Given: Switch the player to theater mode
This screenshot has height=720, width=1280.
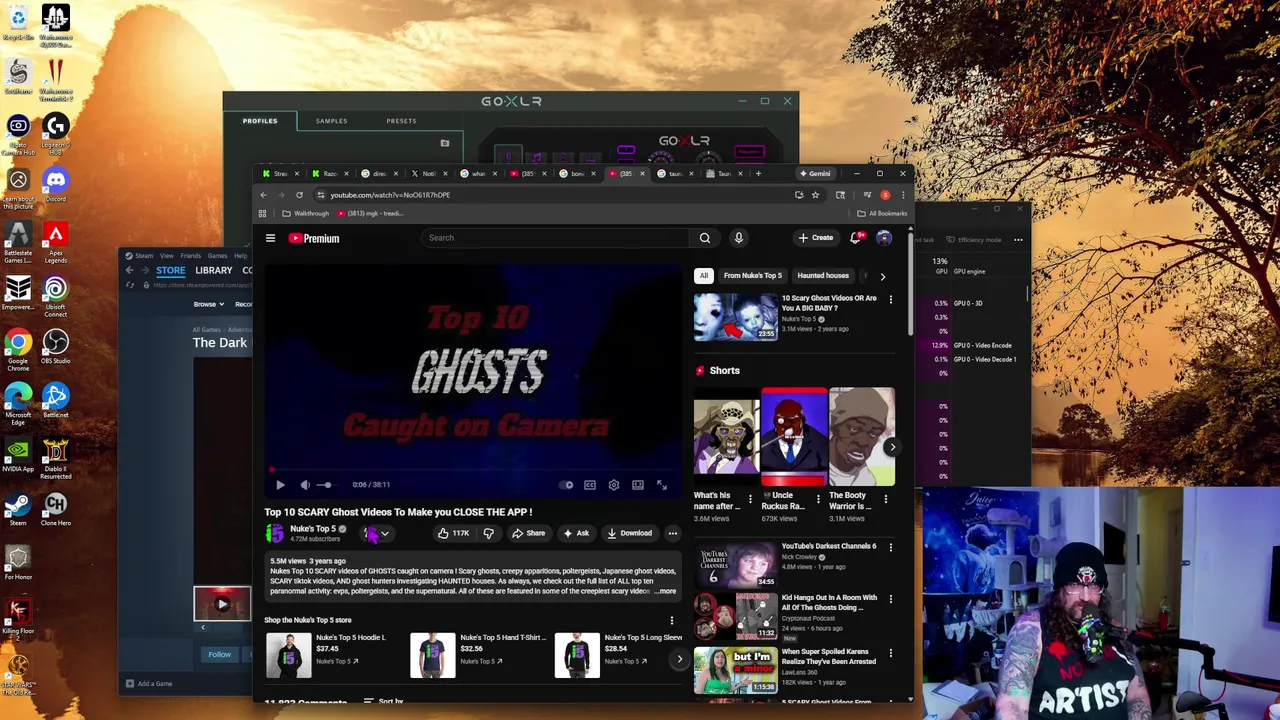Looking at the screenshot, I should point(638,485).
